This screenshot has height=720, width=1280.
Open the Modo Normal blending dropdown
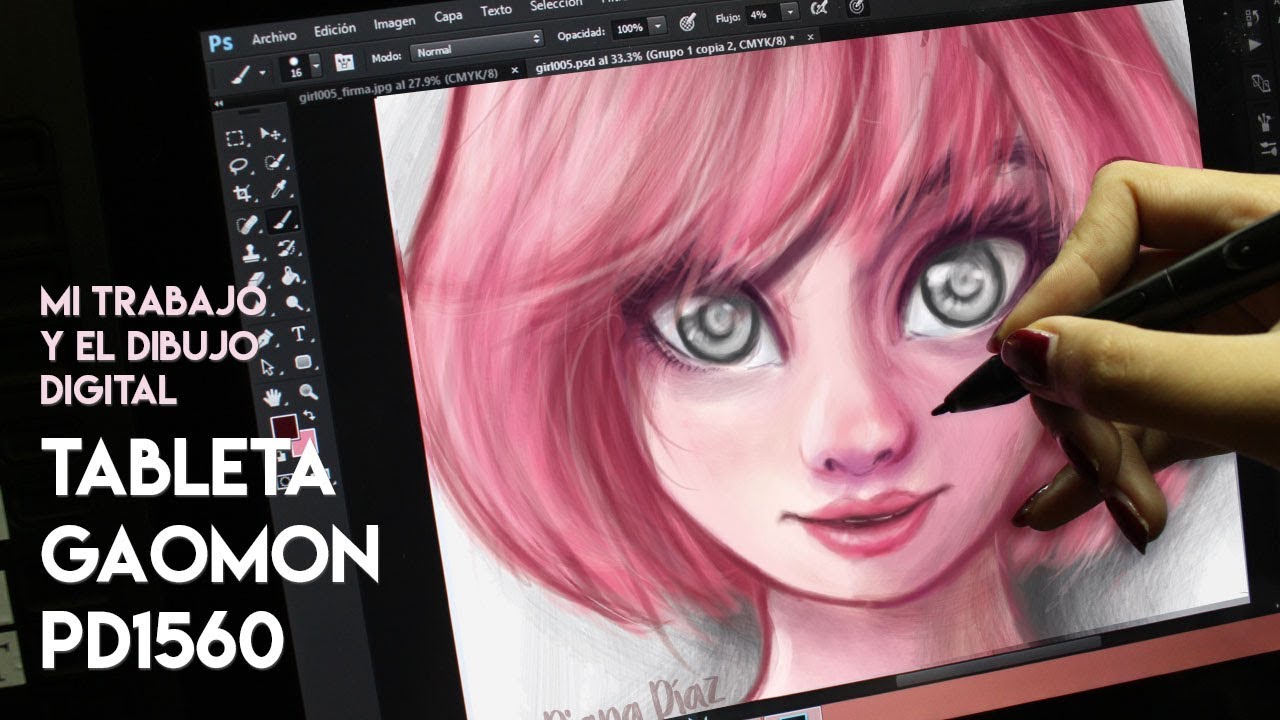476,46
